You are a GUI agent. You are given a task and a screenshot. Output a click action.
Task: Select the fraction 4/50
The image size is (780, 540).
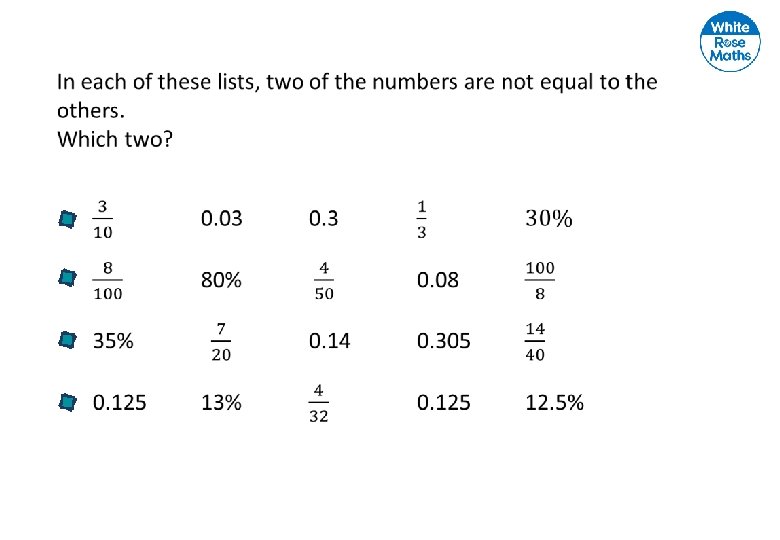[324, 281]
